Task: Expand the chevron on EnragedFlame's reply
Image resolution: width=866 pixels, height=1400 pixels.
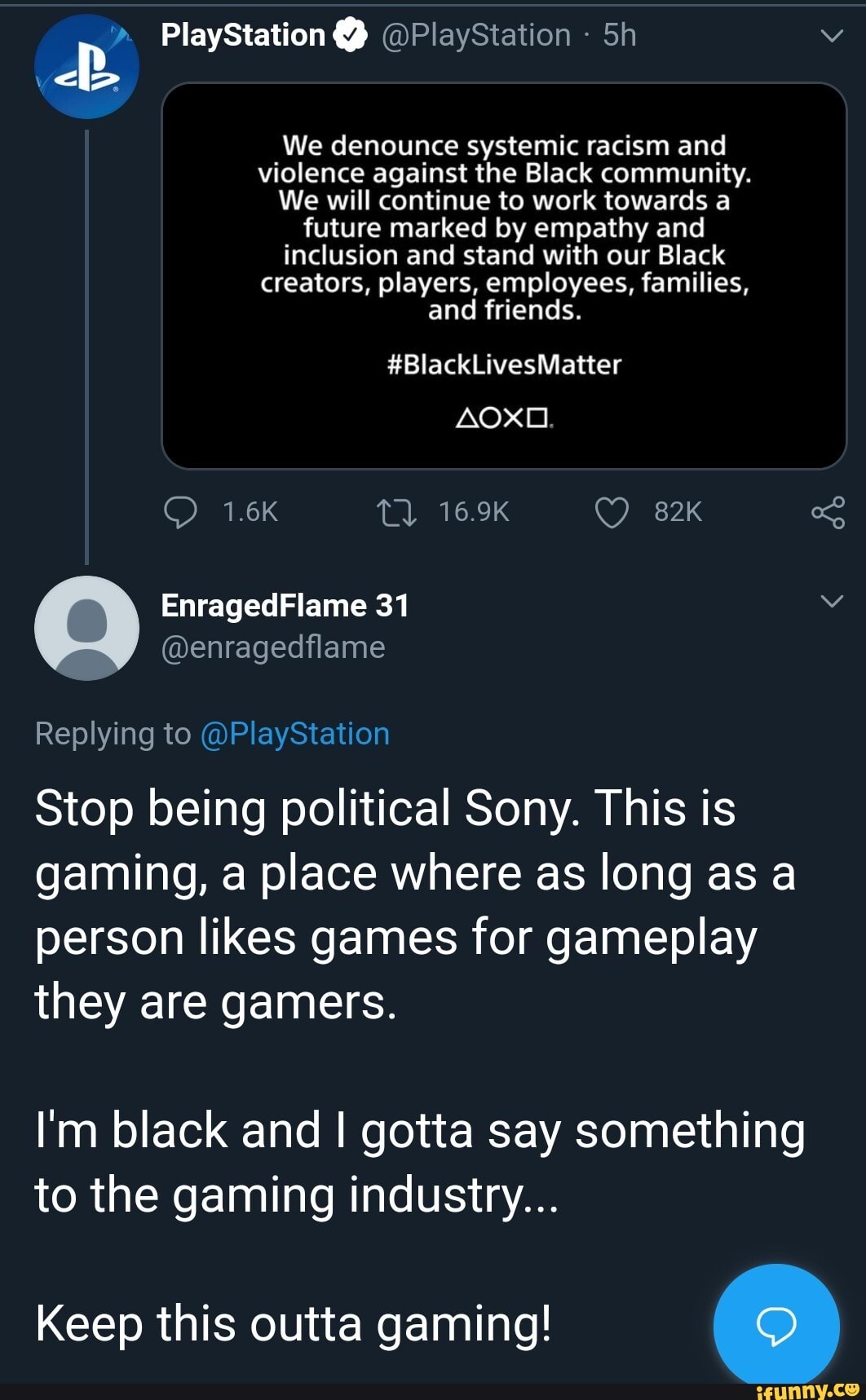Action: pos(831,602)
